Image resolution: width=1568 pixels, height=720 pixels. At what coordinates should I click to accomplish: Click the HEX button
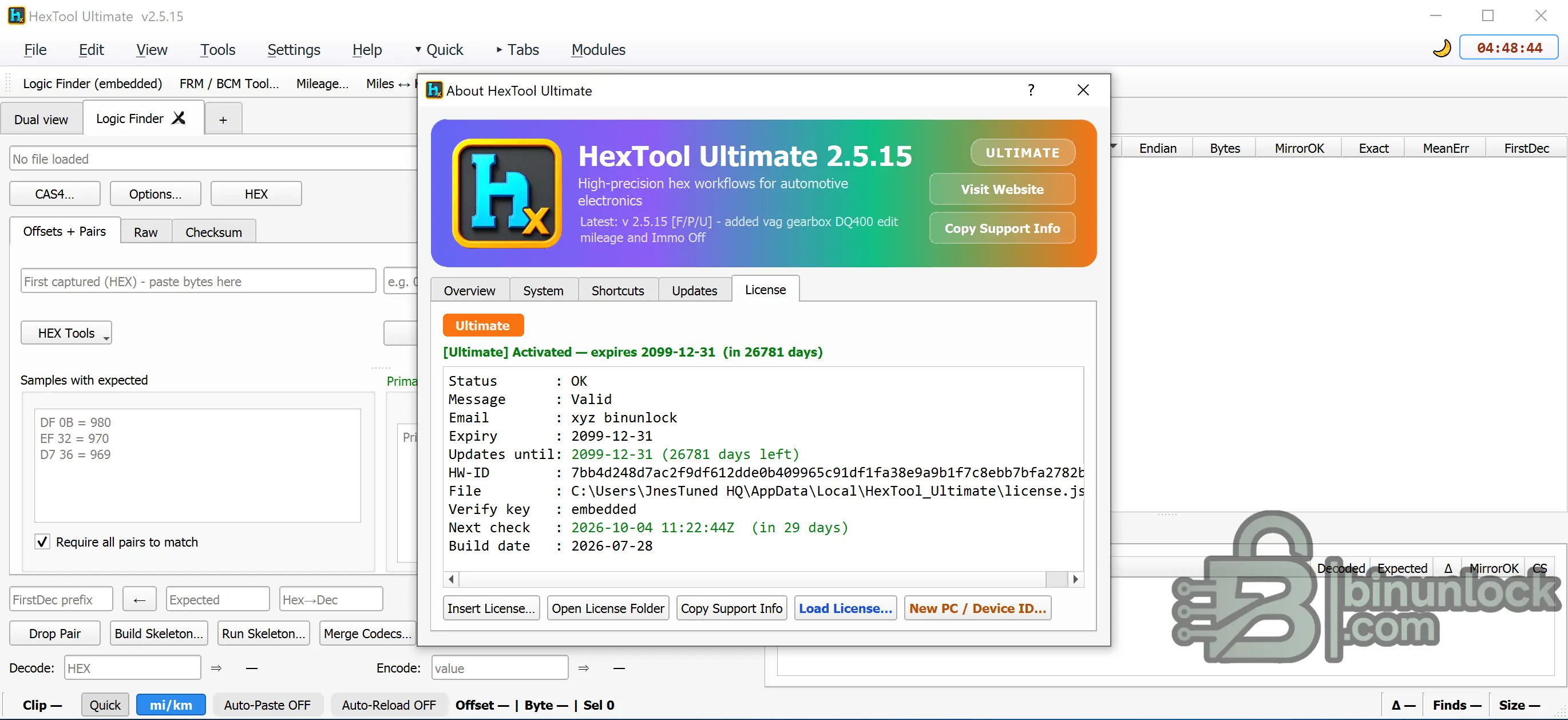click(x=256, y=193)
